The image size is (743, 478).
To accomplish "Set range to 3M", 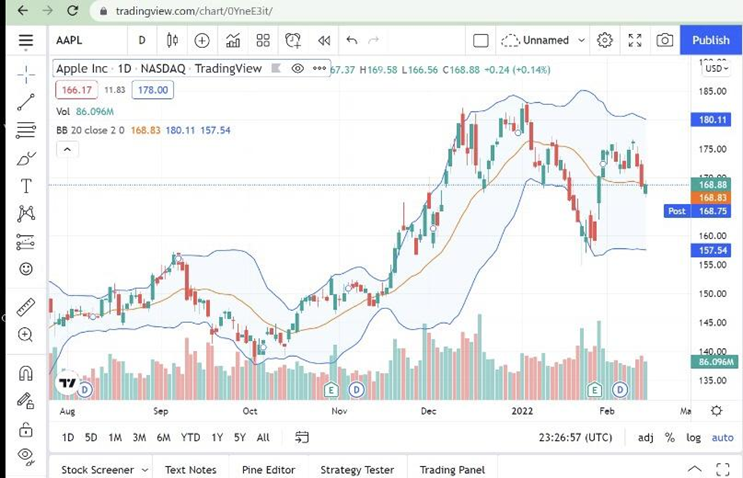I will [x=139, y=437].
